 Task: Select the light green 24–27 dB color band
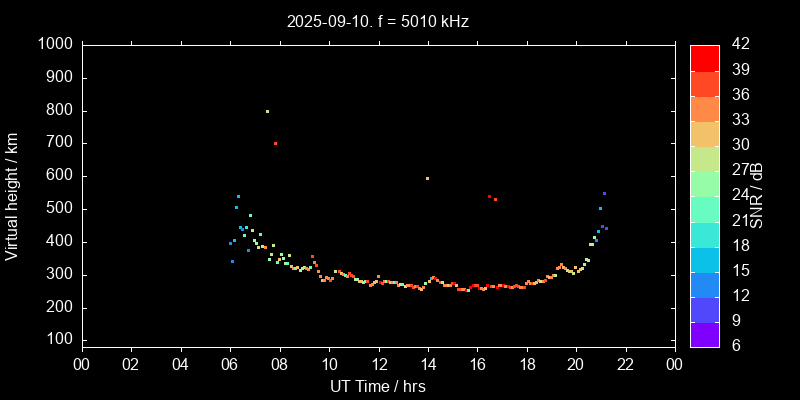point(704,183)
